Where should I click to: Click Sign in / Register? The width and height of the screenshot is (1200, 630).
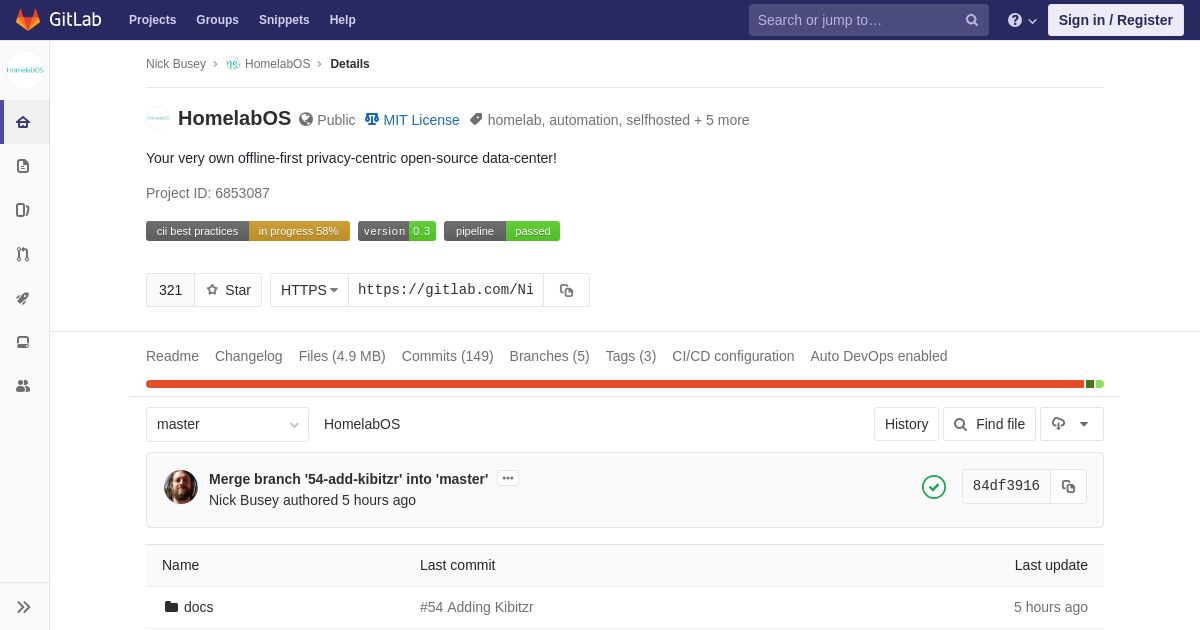click(x=1116, y=20)
